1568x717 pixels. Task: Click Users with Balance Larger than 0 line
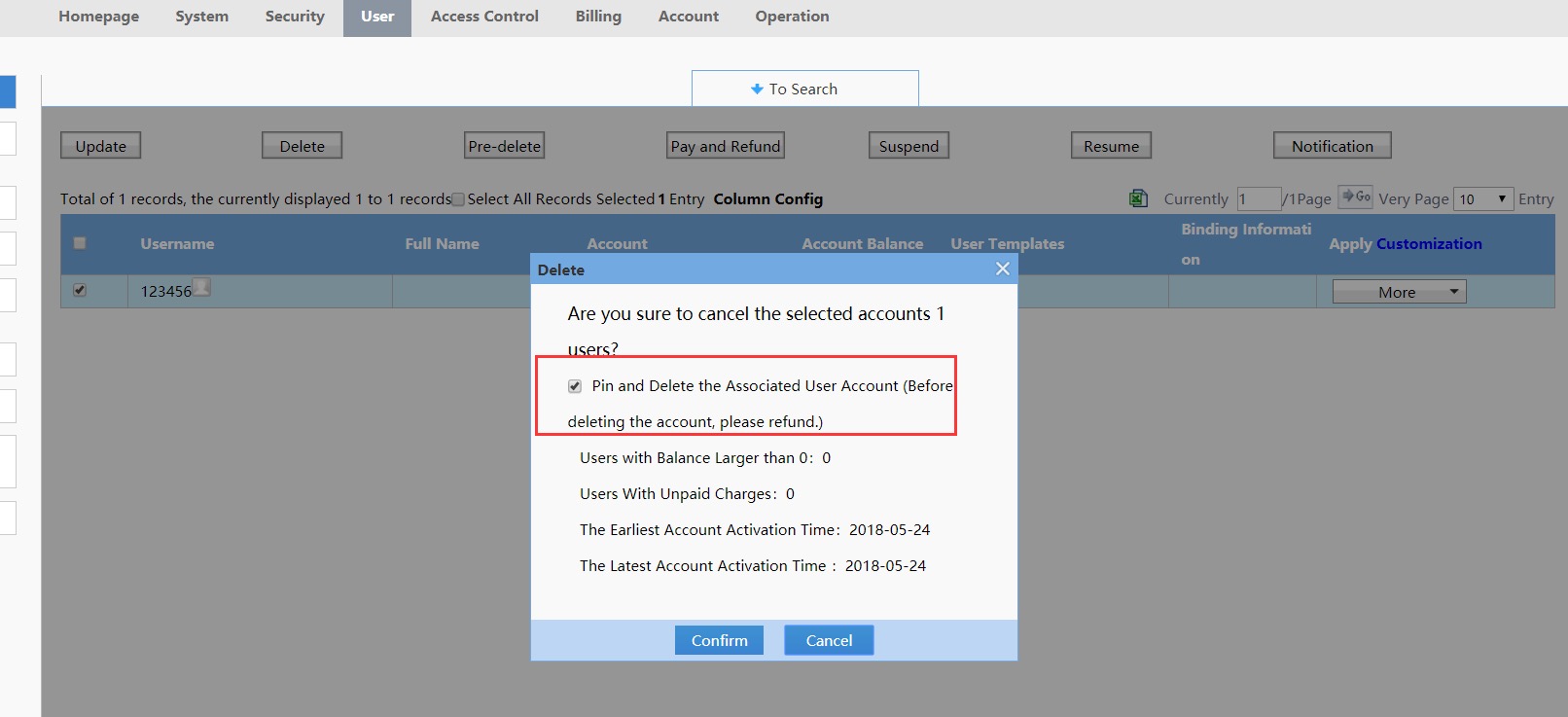point(705,458)
